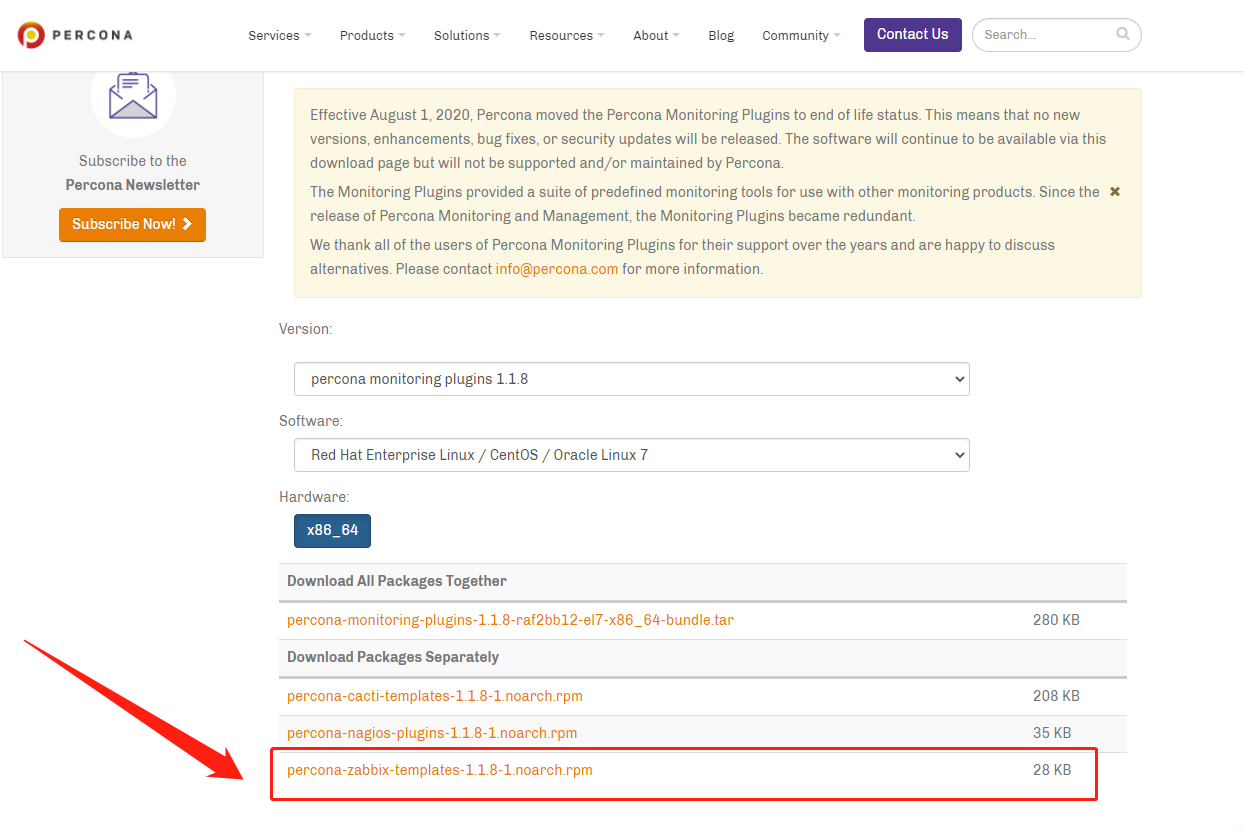The height and width of the screenshot is (834, 1244).
Task: Click the Contact Us button
Action: pos(913,34)
